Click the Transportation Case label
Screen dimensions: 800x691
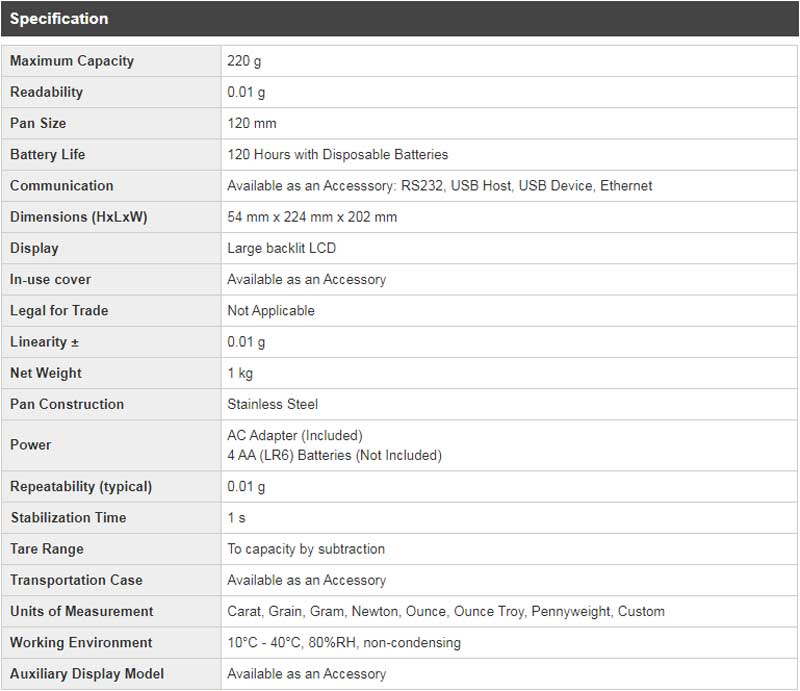pos(76,580)
